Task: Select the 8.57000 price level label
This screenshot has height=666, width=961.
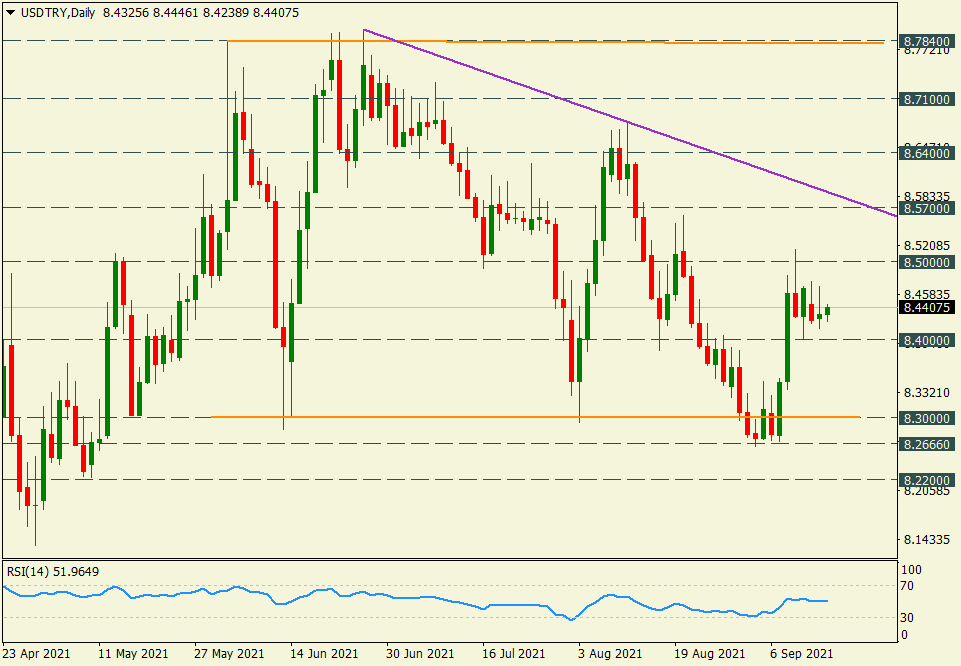Action: click(927, 208)
